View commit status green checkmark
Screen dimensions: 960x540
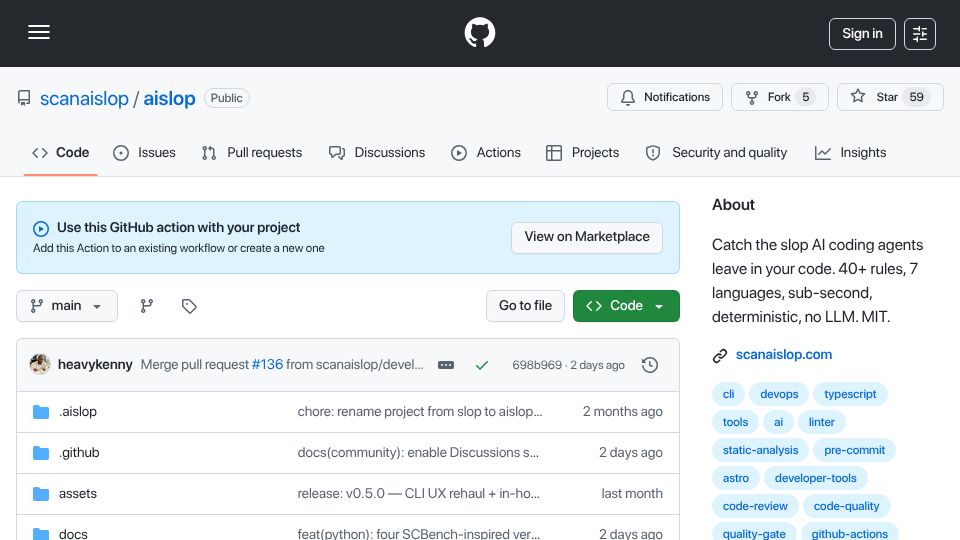click(x=482, y=365)
